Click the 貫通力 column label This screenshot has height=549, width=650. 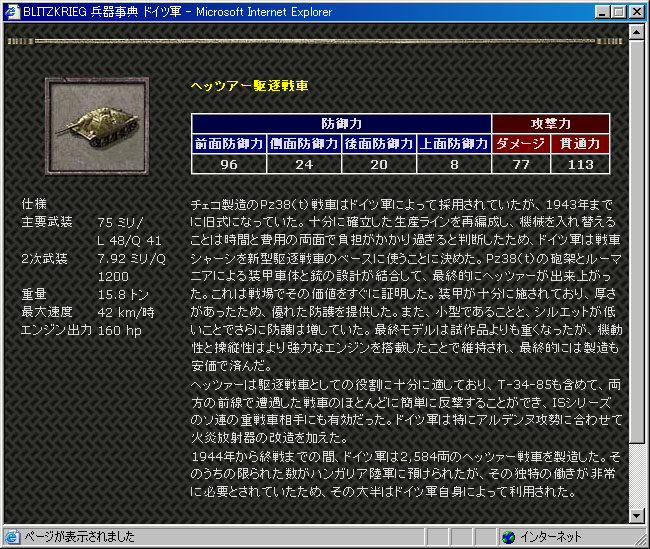(580, 143)
